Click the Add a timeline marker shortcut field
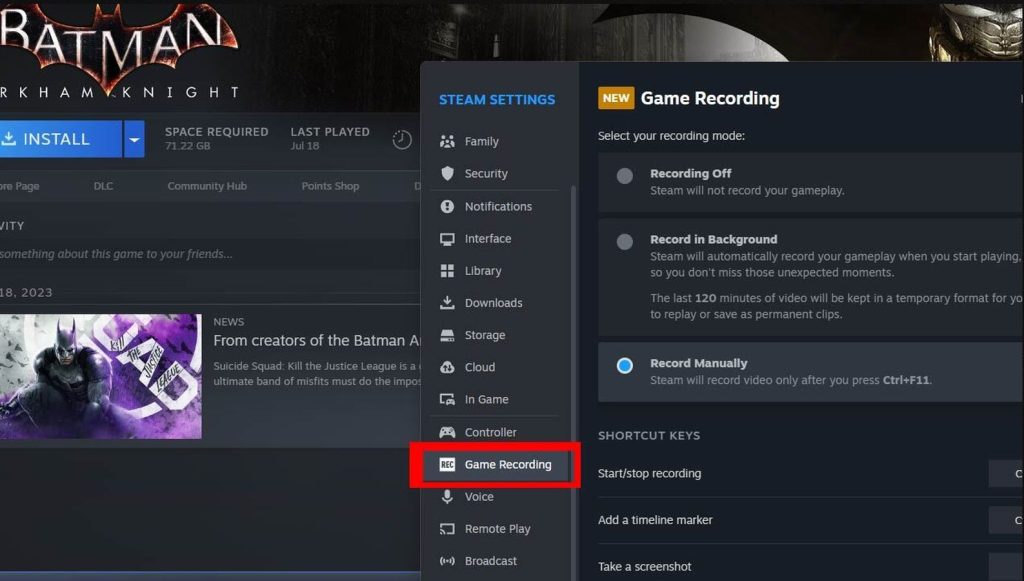Screen dimensions: 1024x581 pyautogui.click(x=1006, y=520)
